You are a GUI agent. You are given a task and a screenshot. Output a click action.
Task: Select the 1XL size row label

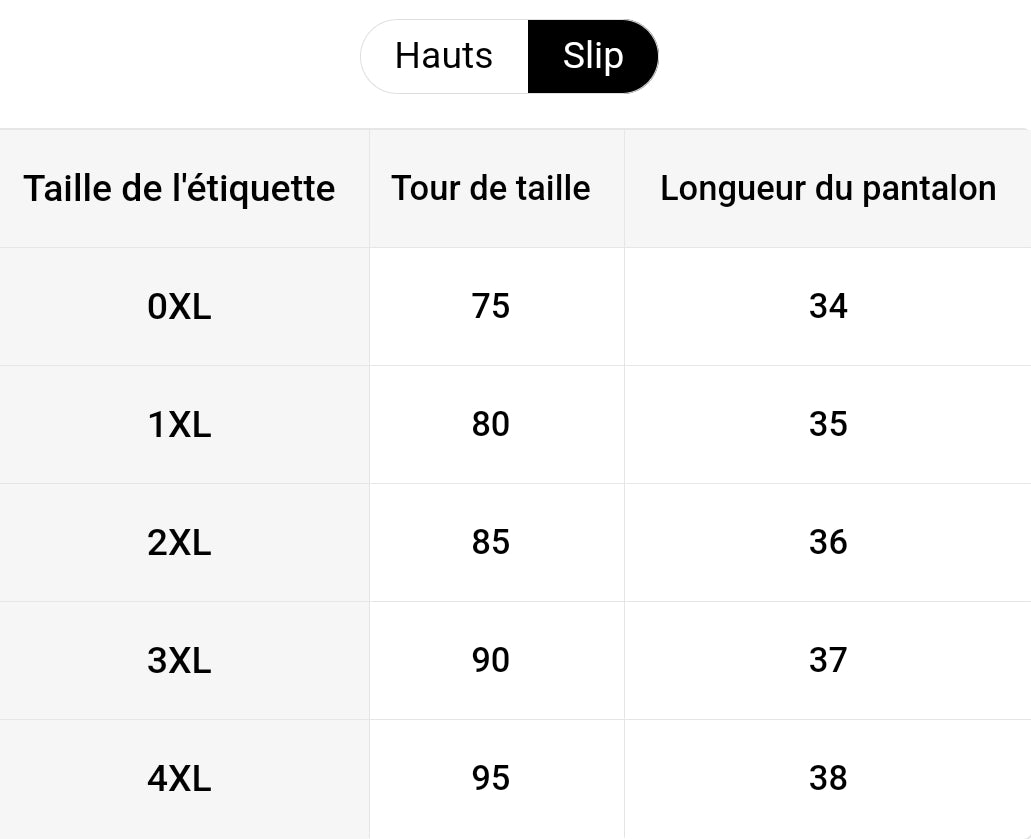coord(180,425)
